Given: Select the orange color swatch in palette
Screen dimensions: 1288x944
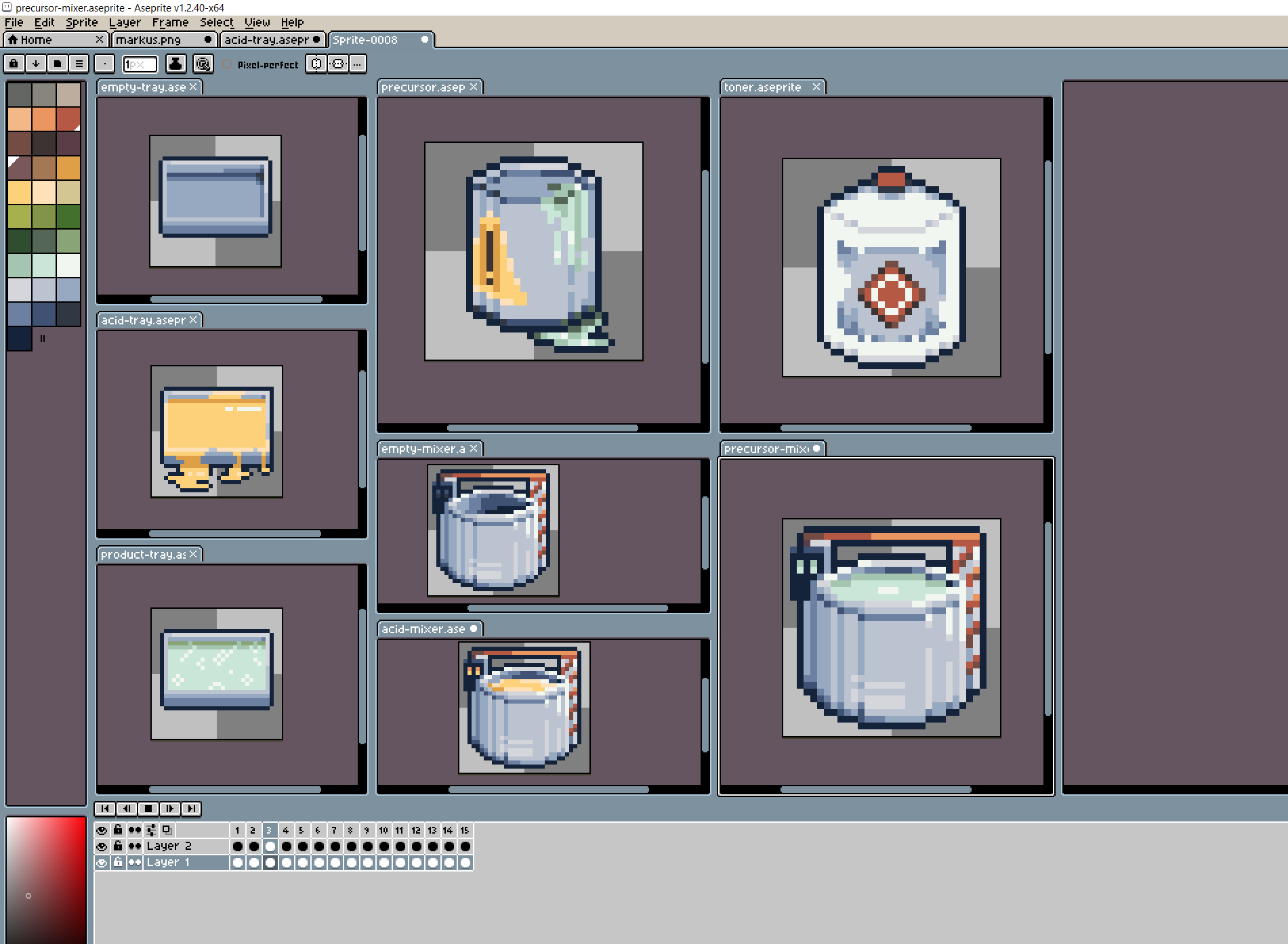Looking at the screenshot, I should tap(44, 119).
